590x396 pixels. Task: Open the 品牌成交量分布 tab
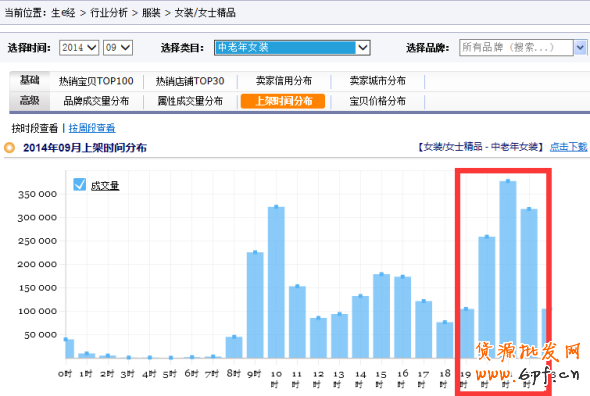click(96, 101)
